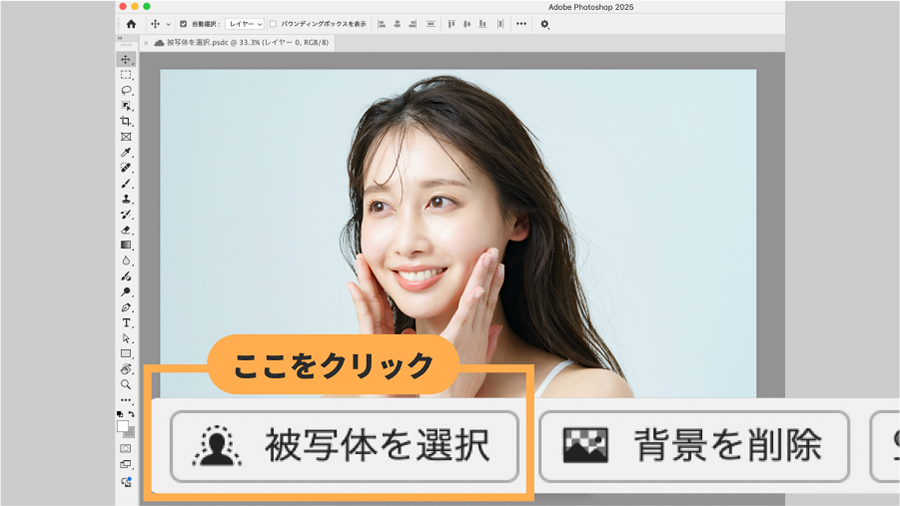This screenshot has width=900, height=506.
Task: Open Edit Toolbar three-dots in toolbox
Action: (126, 400)
